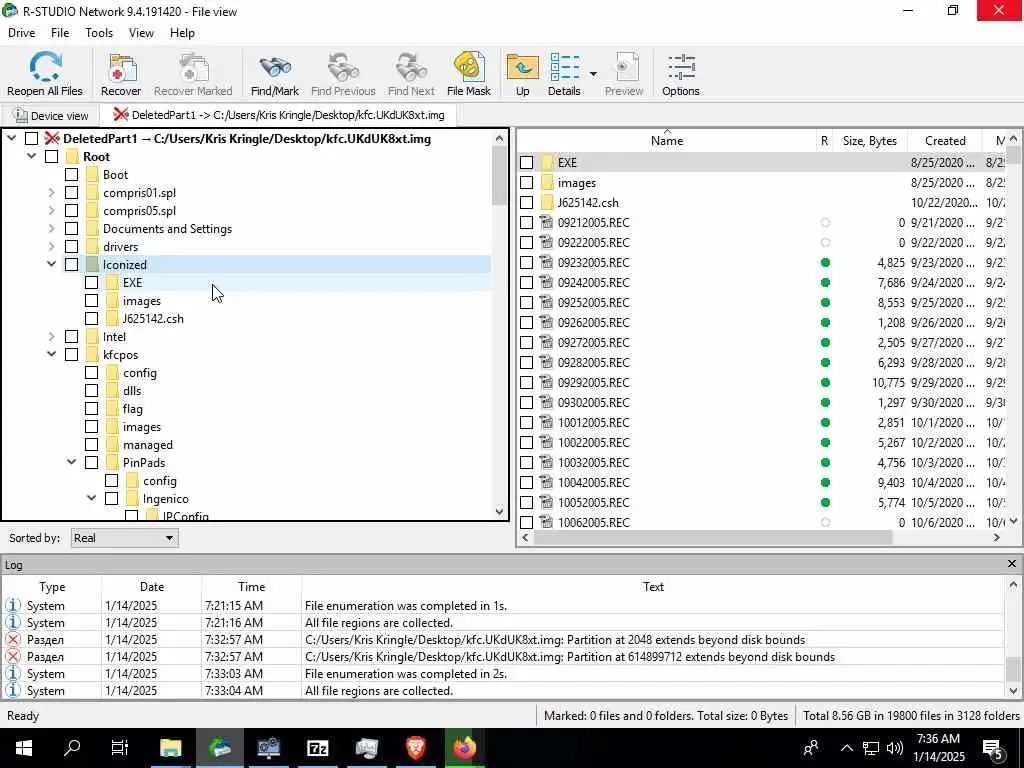Mark the 10012005.REC file checkbox
1024x768 pixels.
(526, 423)
